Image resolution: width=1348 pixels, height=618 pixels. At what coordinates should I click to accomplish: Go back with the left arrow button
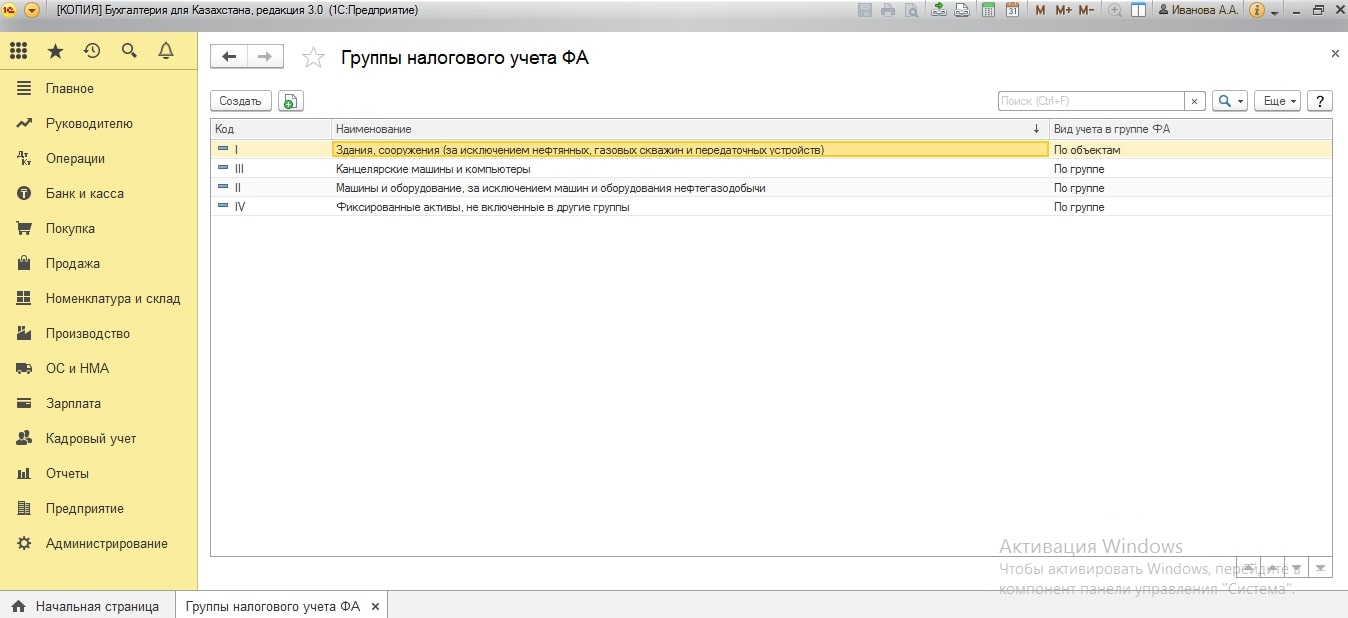[229, 57]
